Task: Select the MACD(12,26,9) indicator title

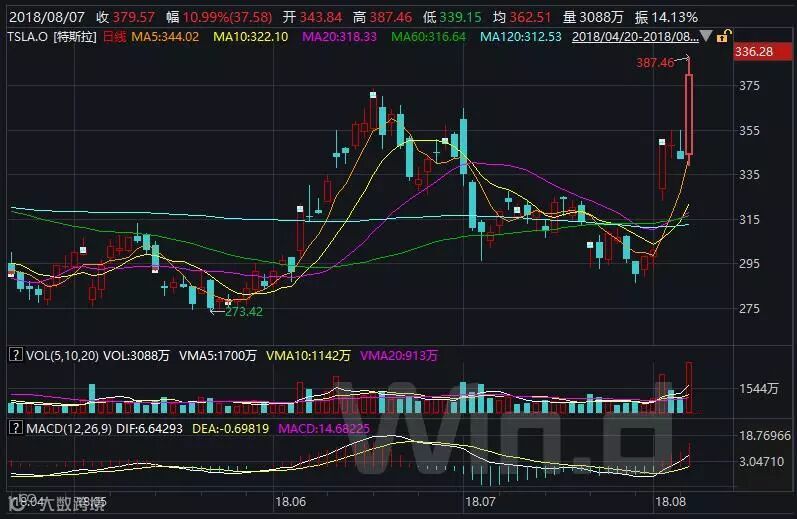Action: pyautogui.click(x=69, y=429)
